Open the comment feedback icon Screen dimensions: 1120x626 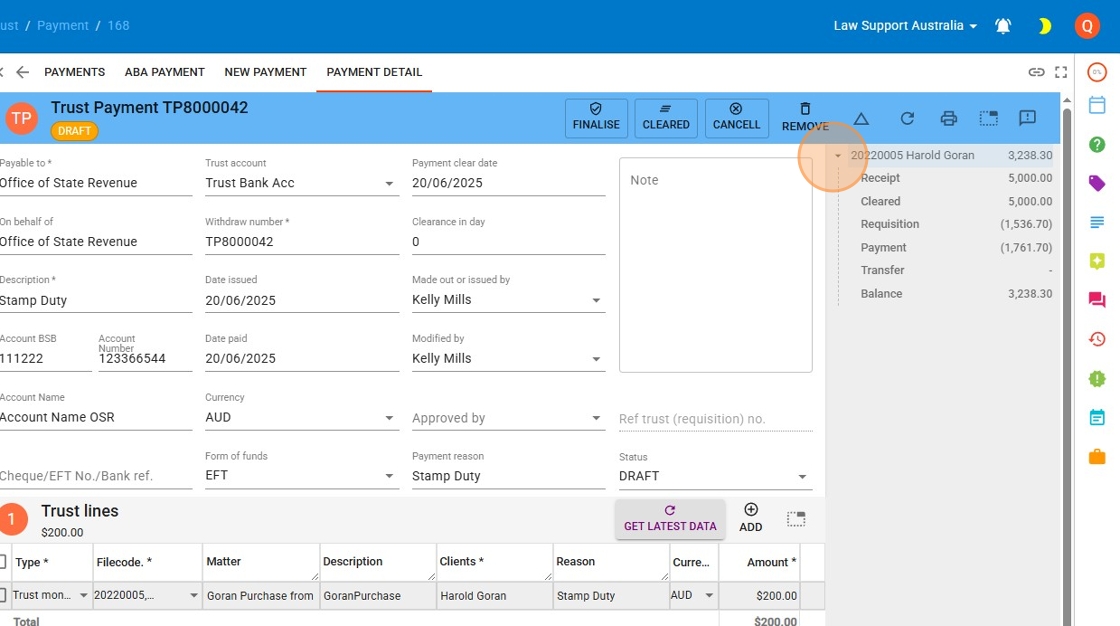pos(1027,118)
